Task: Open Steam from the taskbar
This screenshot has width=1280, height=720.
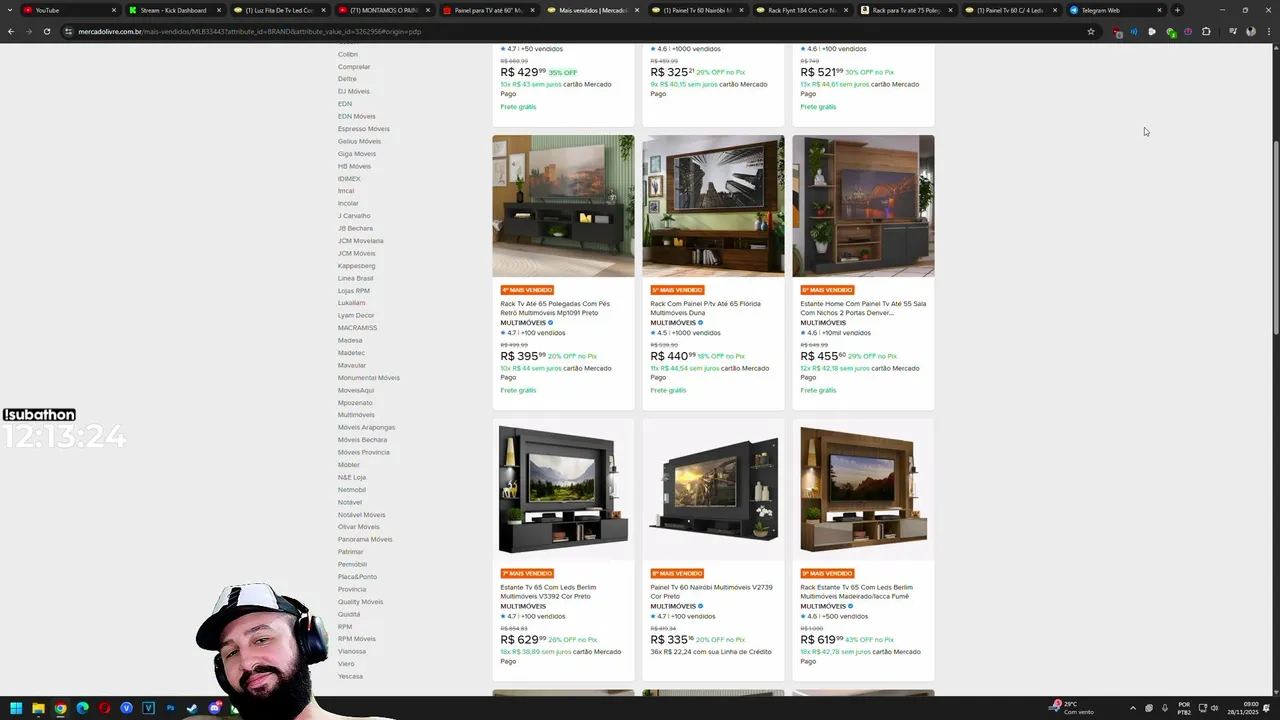Action: [192, 708]
